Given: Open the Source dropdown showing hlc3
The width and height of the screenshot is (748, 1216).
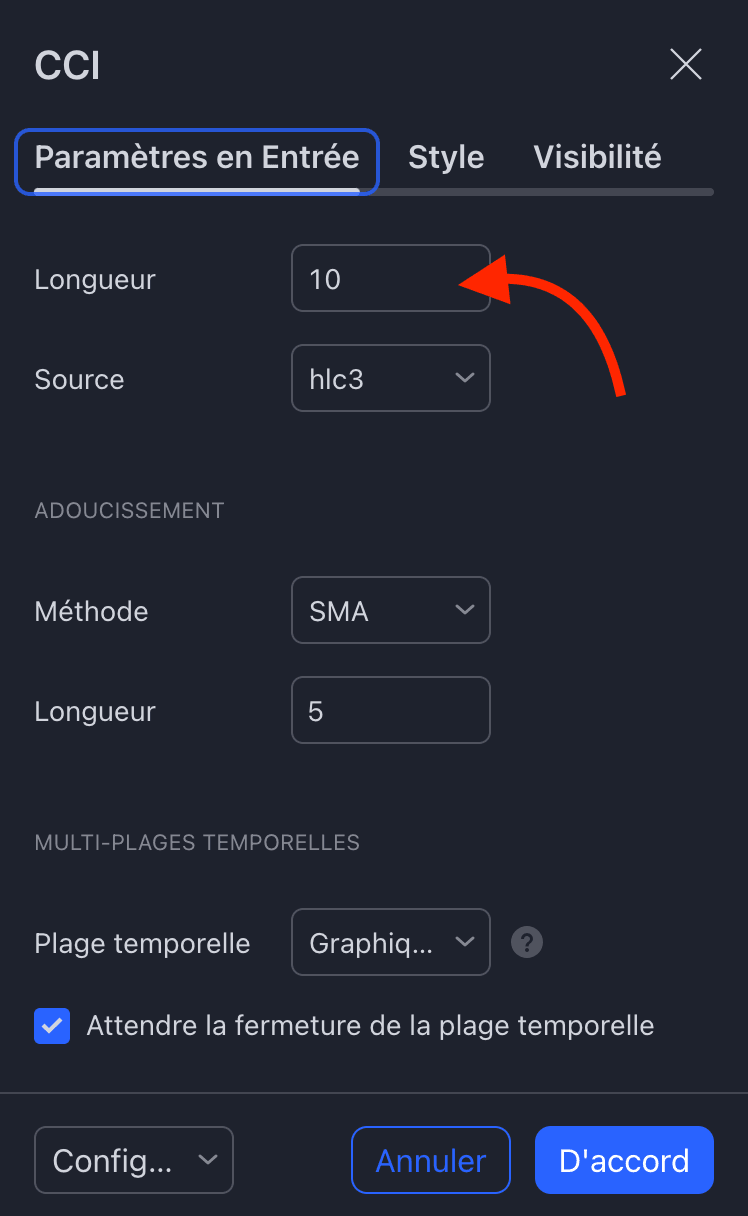Looking at the screenshot, I should [390, 378].
